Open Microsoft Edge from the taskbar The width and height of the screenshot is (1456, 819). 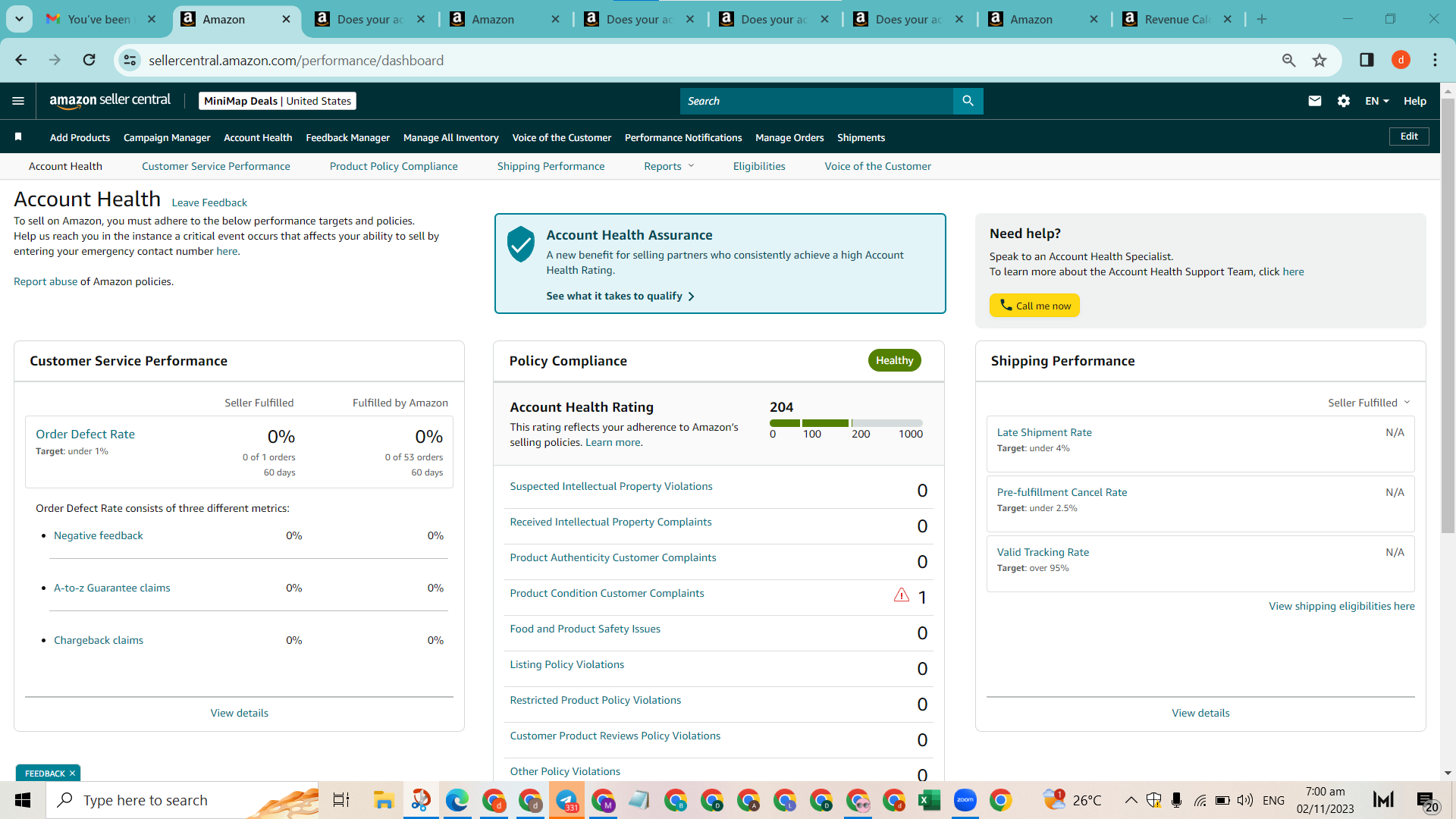coord(457,800)
